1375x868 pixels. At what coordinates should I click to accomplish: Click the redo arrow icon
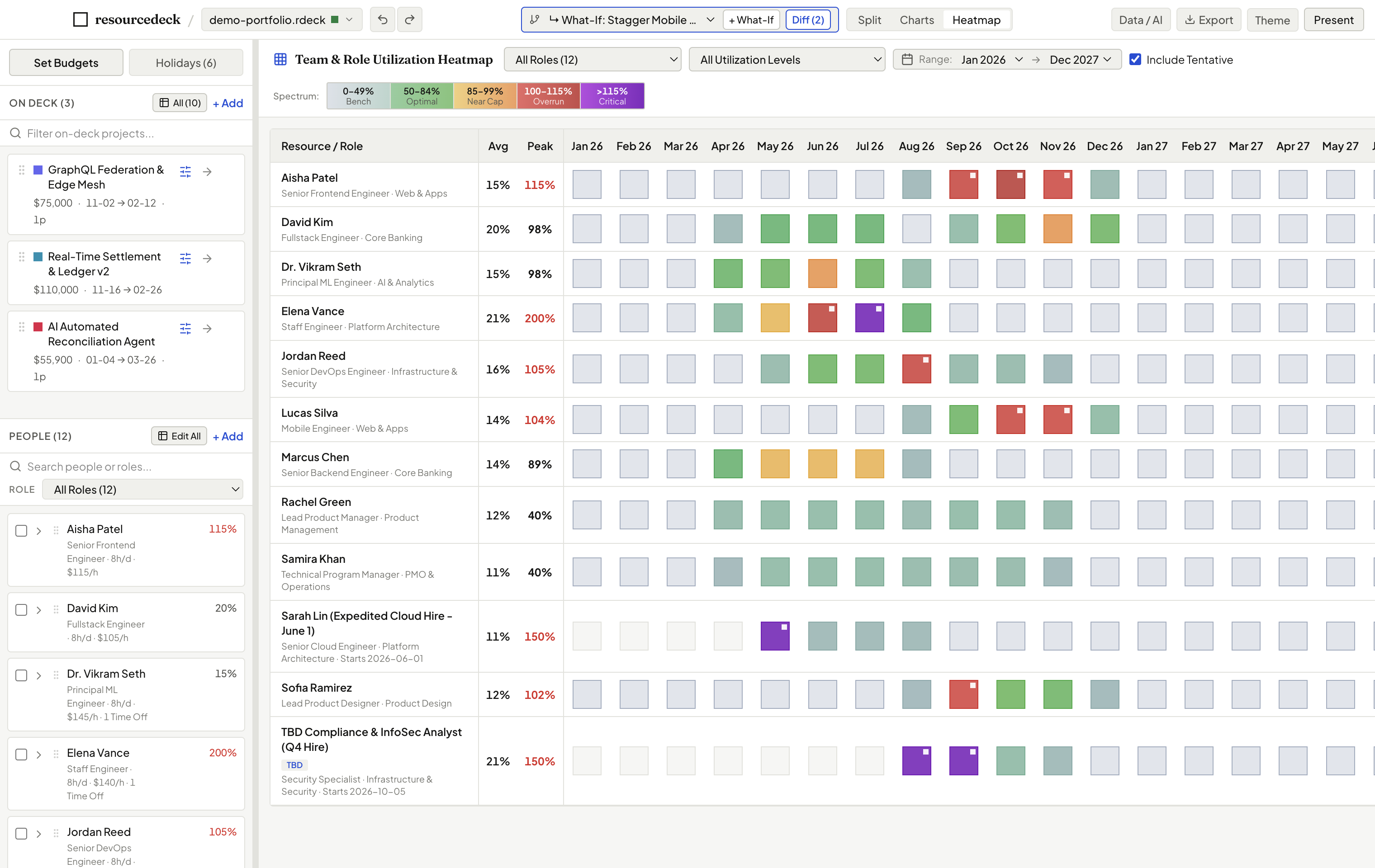pos(409,20)
